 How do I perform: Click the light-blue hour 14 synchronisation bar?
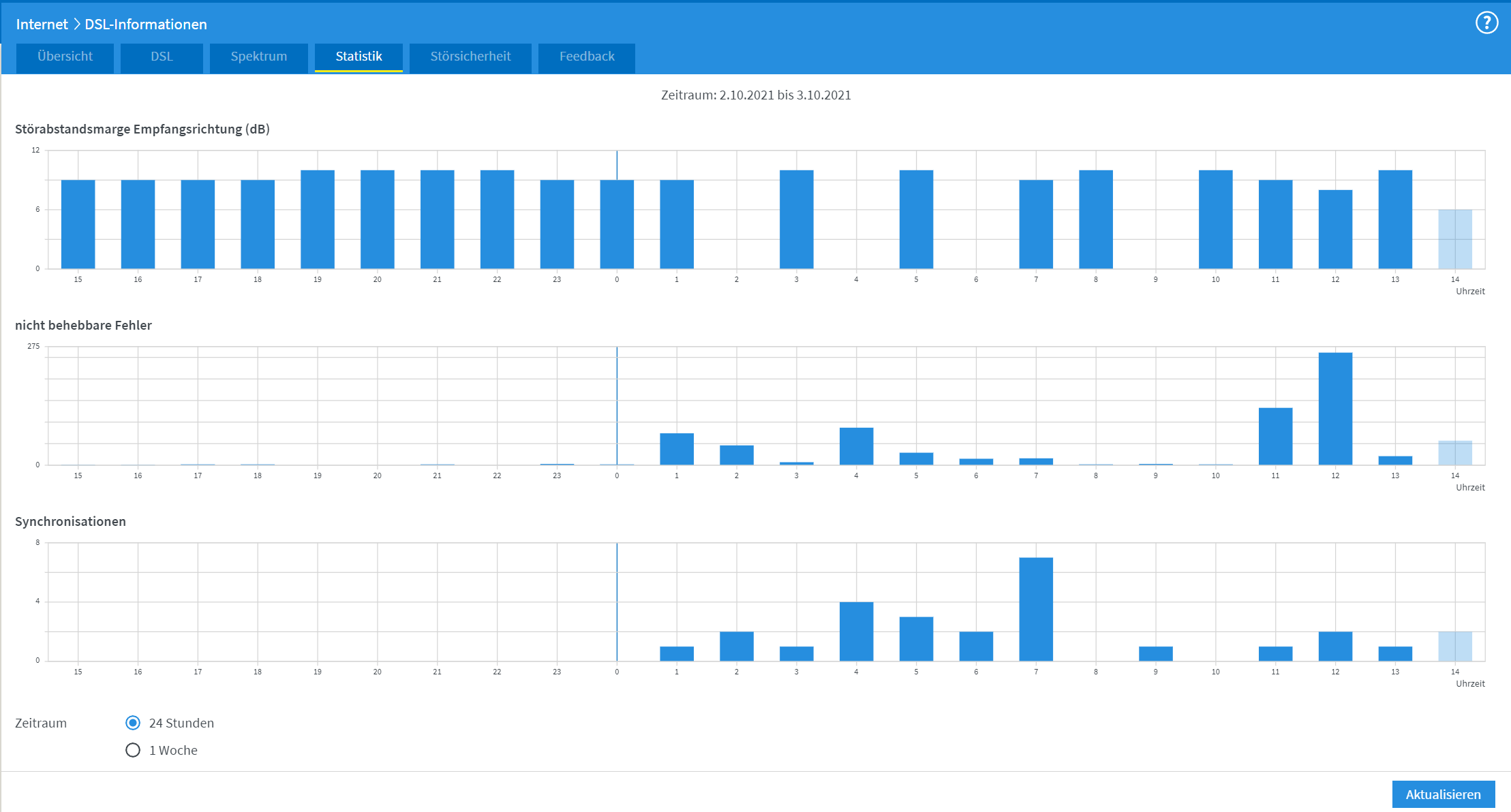pos(1455,646)
